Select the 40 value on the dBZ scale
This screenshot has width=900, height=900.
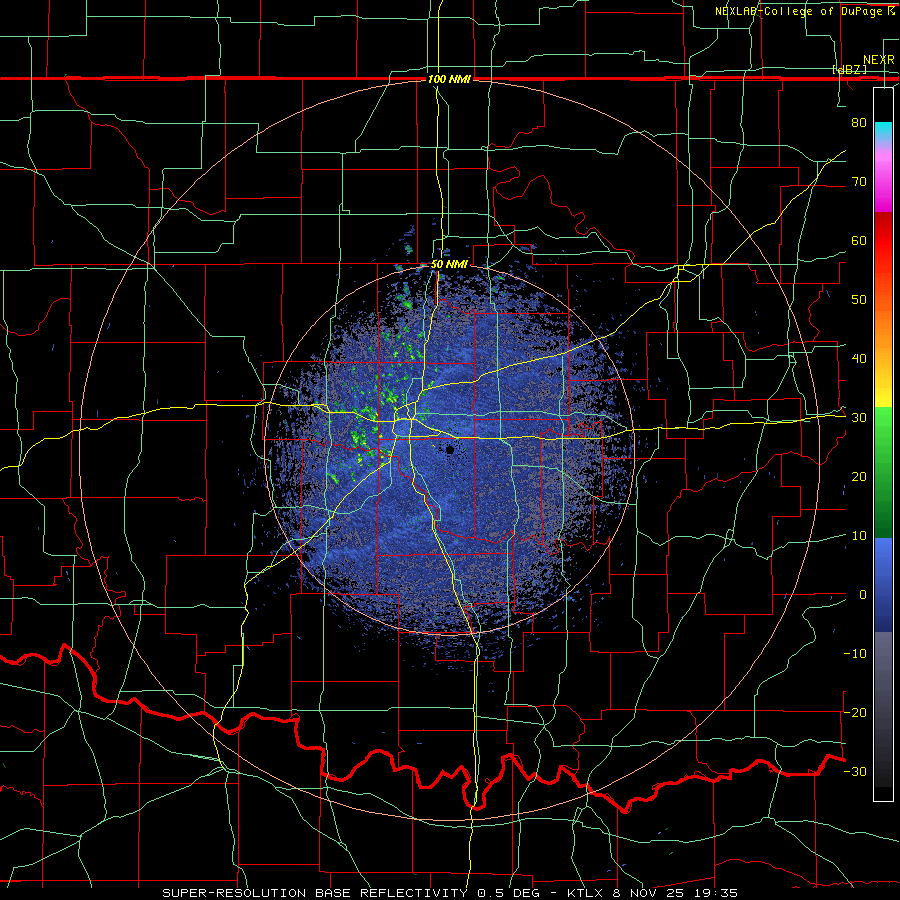pyautogui.click(x=859, y=359)
